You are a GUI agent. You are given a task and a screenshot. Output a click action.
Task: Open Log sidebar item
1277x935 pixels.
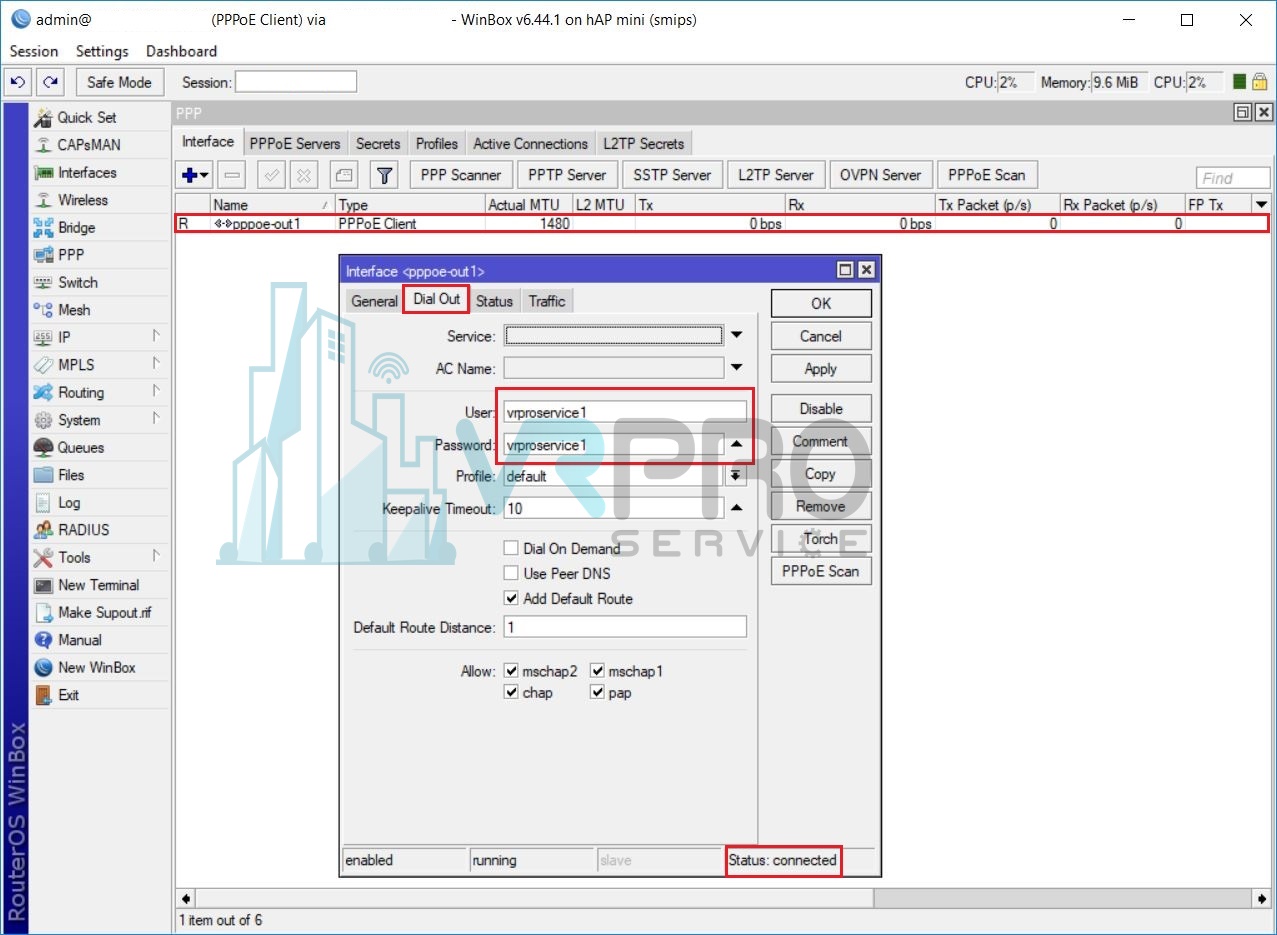coord(69,503)
